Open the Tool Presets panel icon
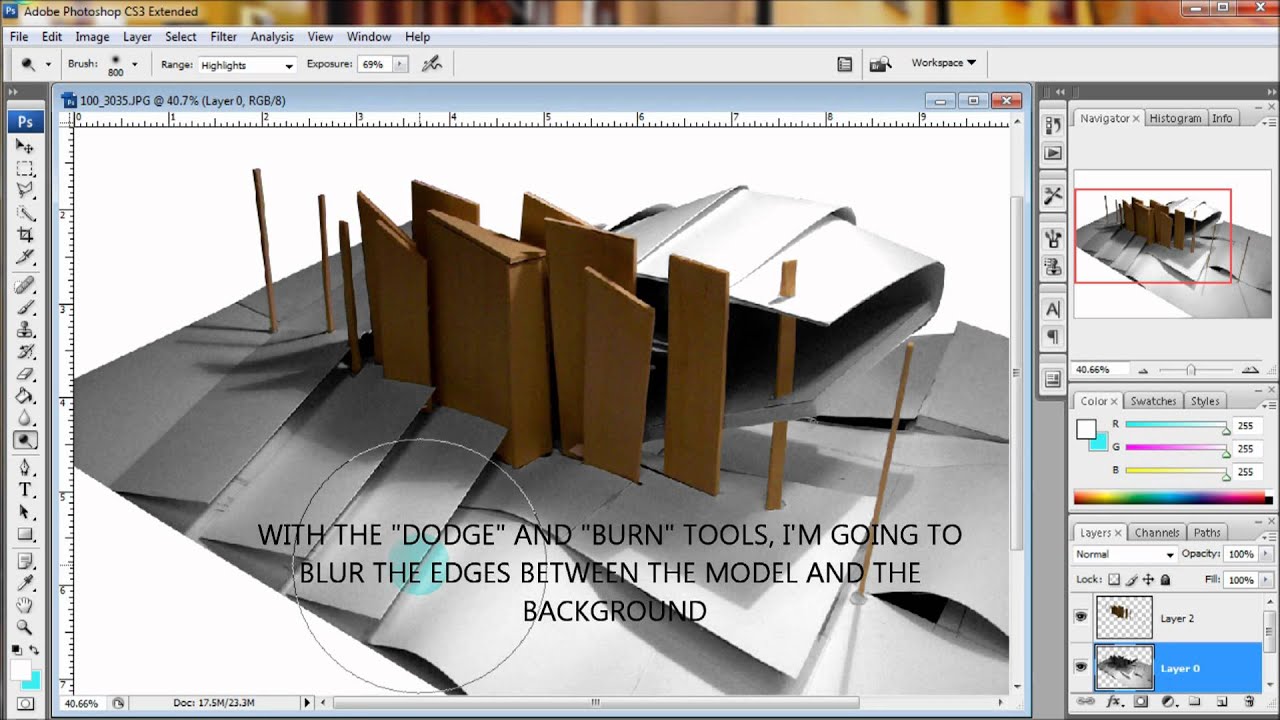 click(1052, 195)
